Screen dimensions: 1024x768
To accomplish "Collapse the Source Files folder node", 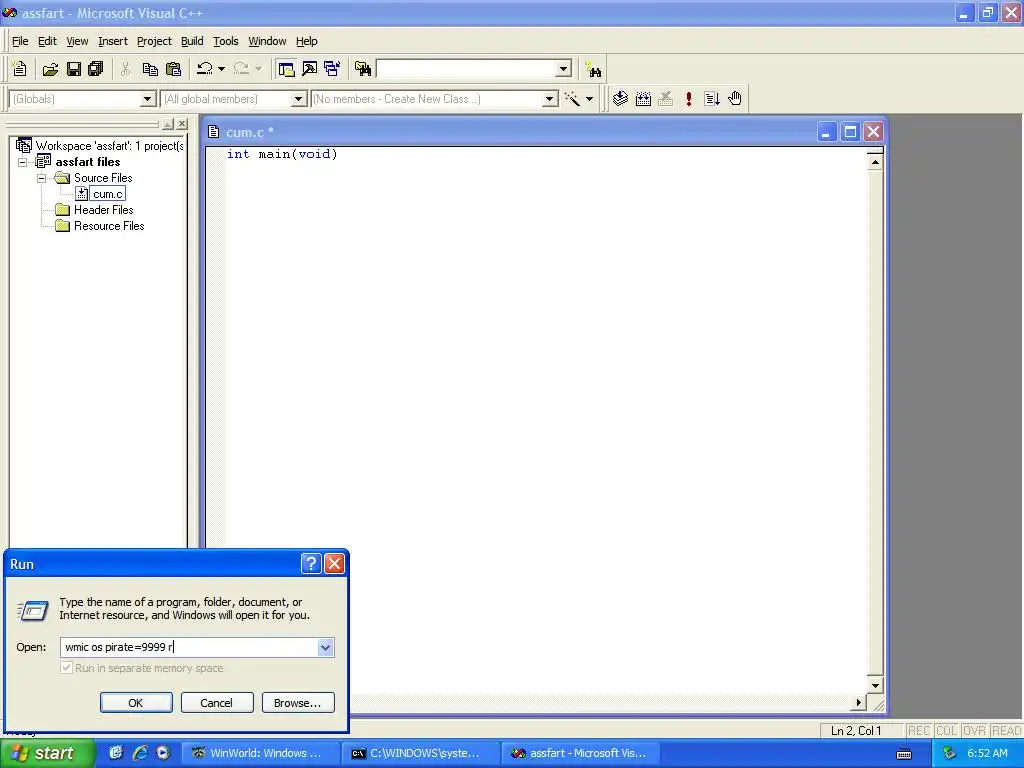I will coord(42,178).
